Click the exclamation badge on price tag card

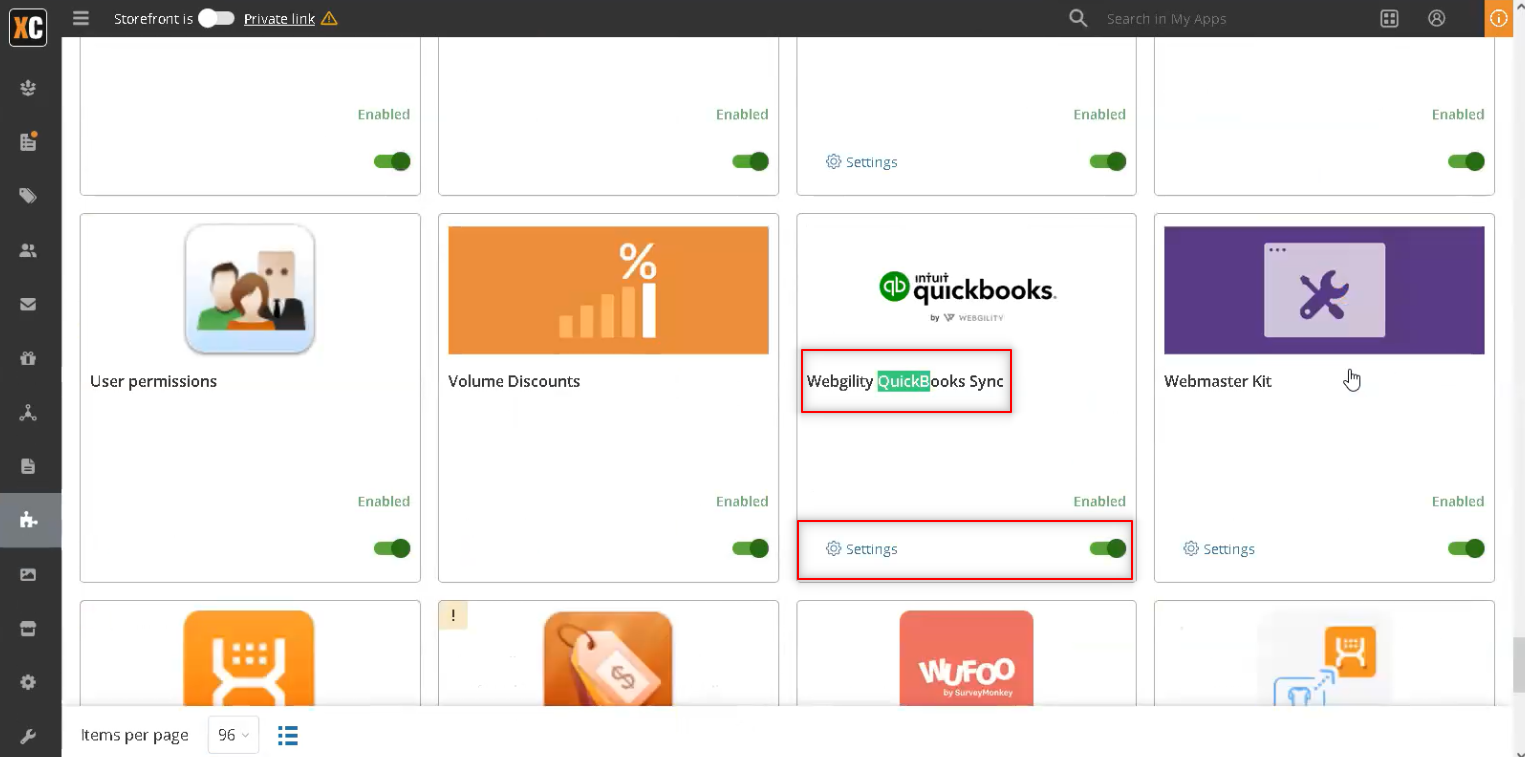click(x=453, y=616)
